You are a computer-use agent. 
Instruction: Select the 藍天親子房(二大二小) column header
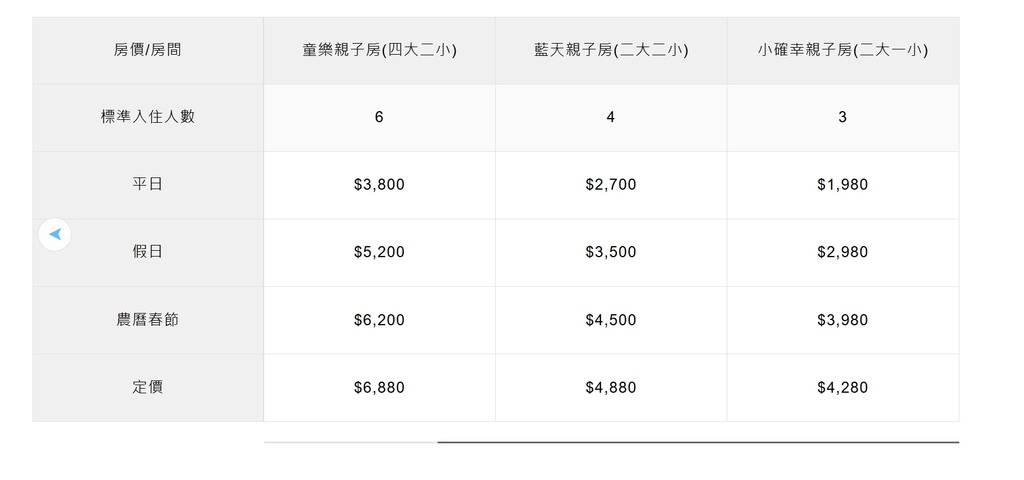611,50
